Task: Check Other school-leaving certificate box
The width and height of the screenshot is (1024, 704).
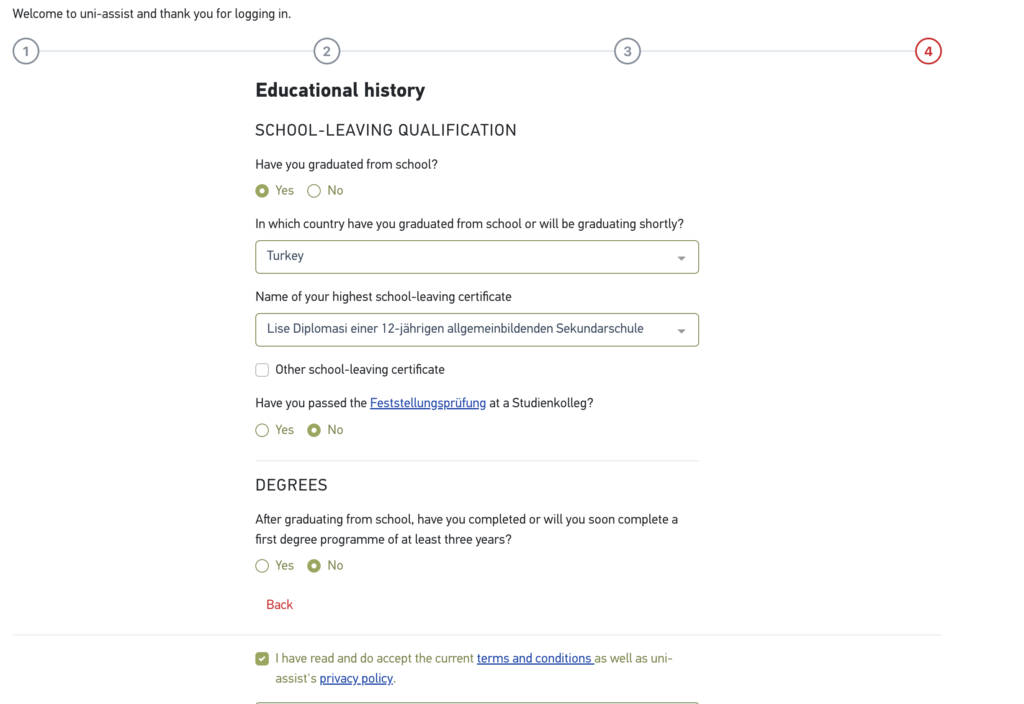Action: pyautogui.click(x=262, y=370)
